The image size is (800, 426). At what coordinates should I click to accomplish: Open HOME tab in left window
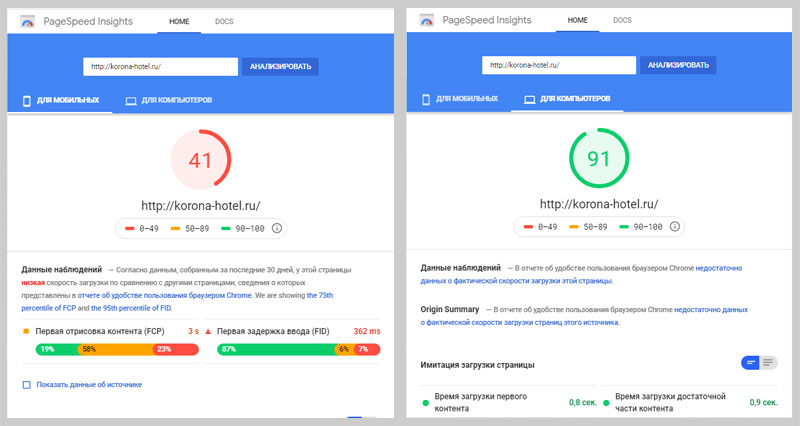point(179,21)
